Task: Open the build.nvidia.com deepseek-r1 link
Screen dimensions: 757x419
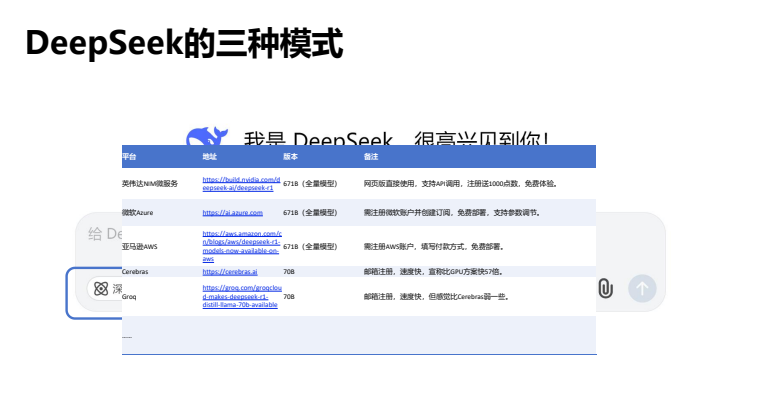Action: [x=241, y=183]
